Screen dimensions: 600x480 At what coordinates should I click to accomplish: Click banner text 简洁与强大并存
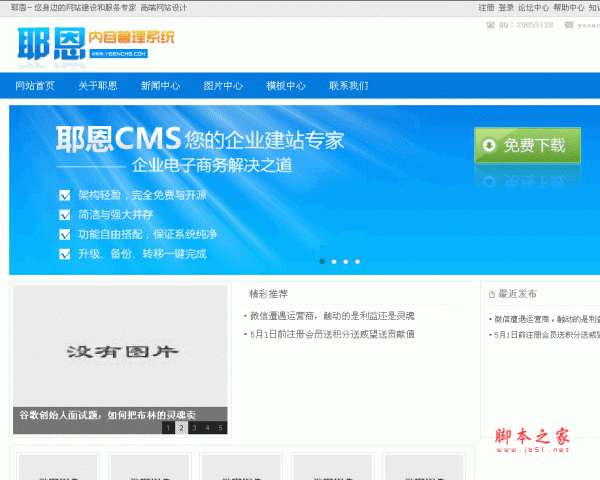click(116, 215)
